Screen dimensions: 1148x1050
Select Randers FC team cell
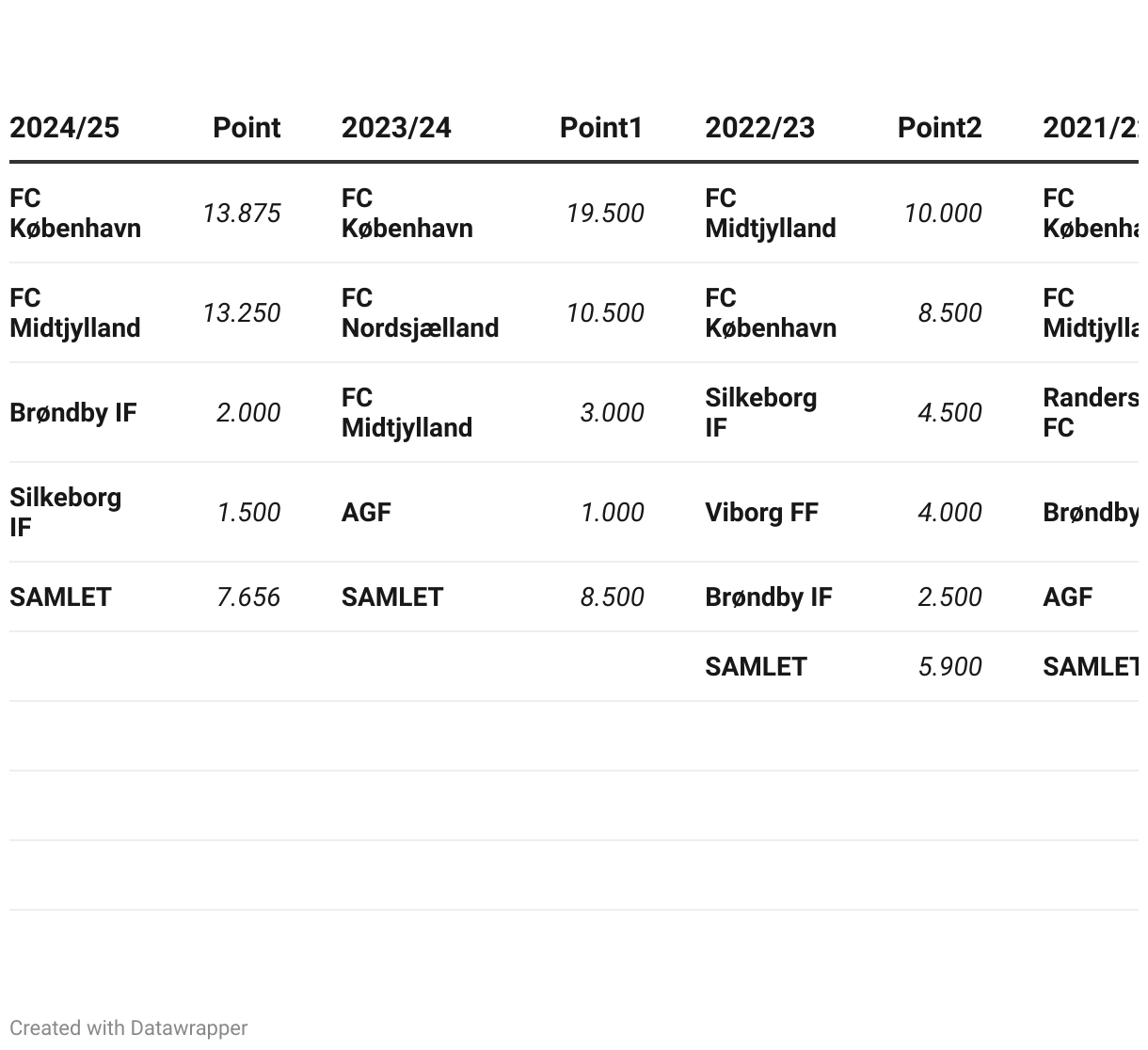pyautogui.click(x=1091, y=413)
